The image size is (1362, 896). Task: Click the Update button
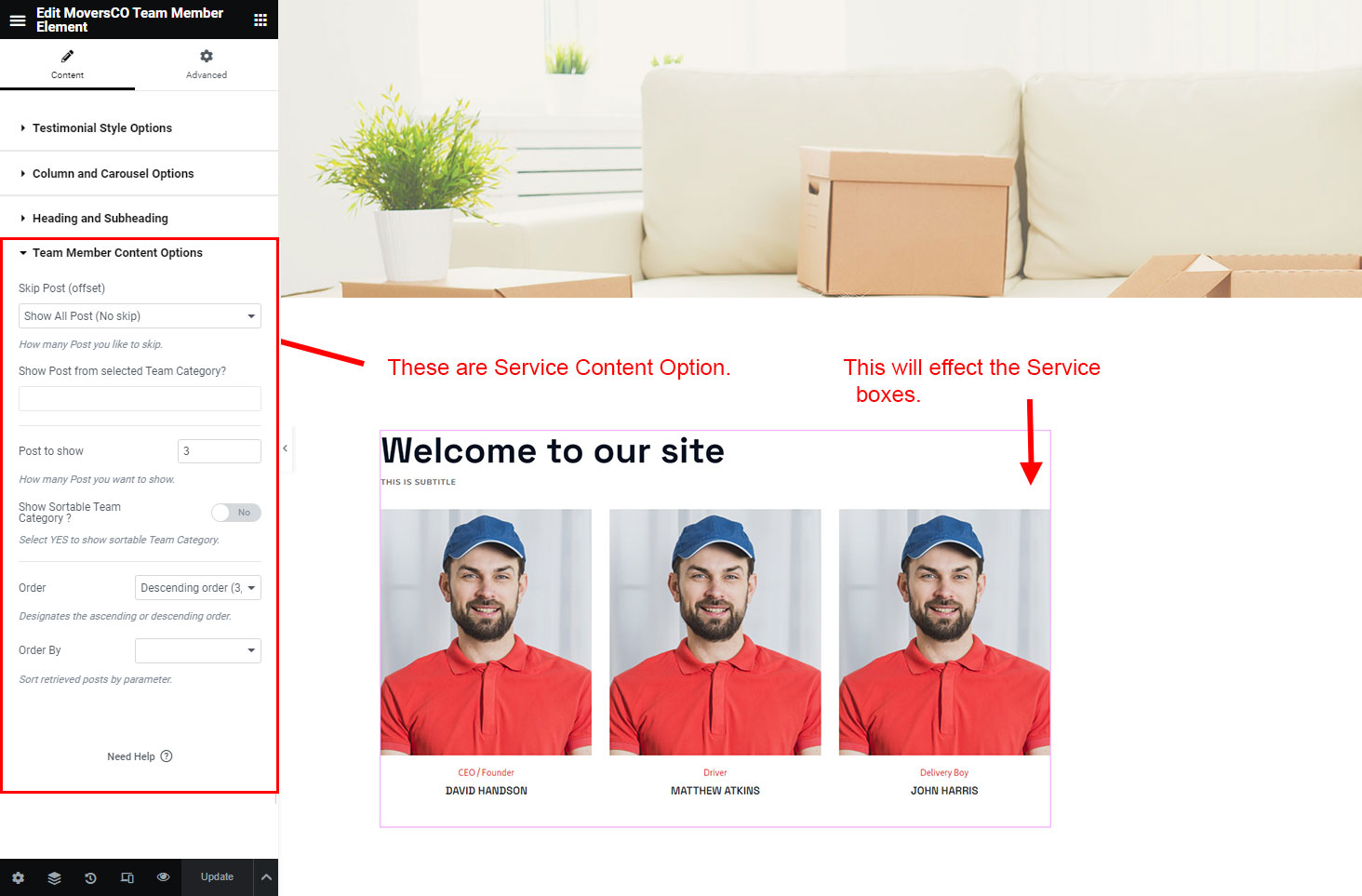coord(217,877)
